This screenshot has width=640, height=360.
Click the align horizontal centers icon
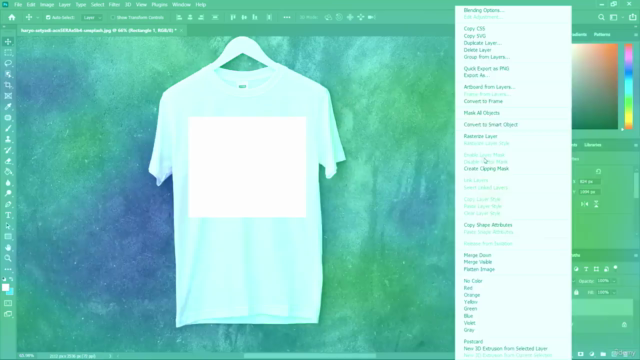pyautogui.click(x=190, y=17)
